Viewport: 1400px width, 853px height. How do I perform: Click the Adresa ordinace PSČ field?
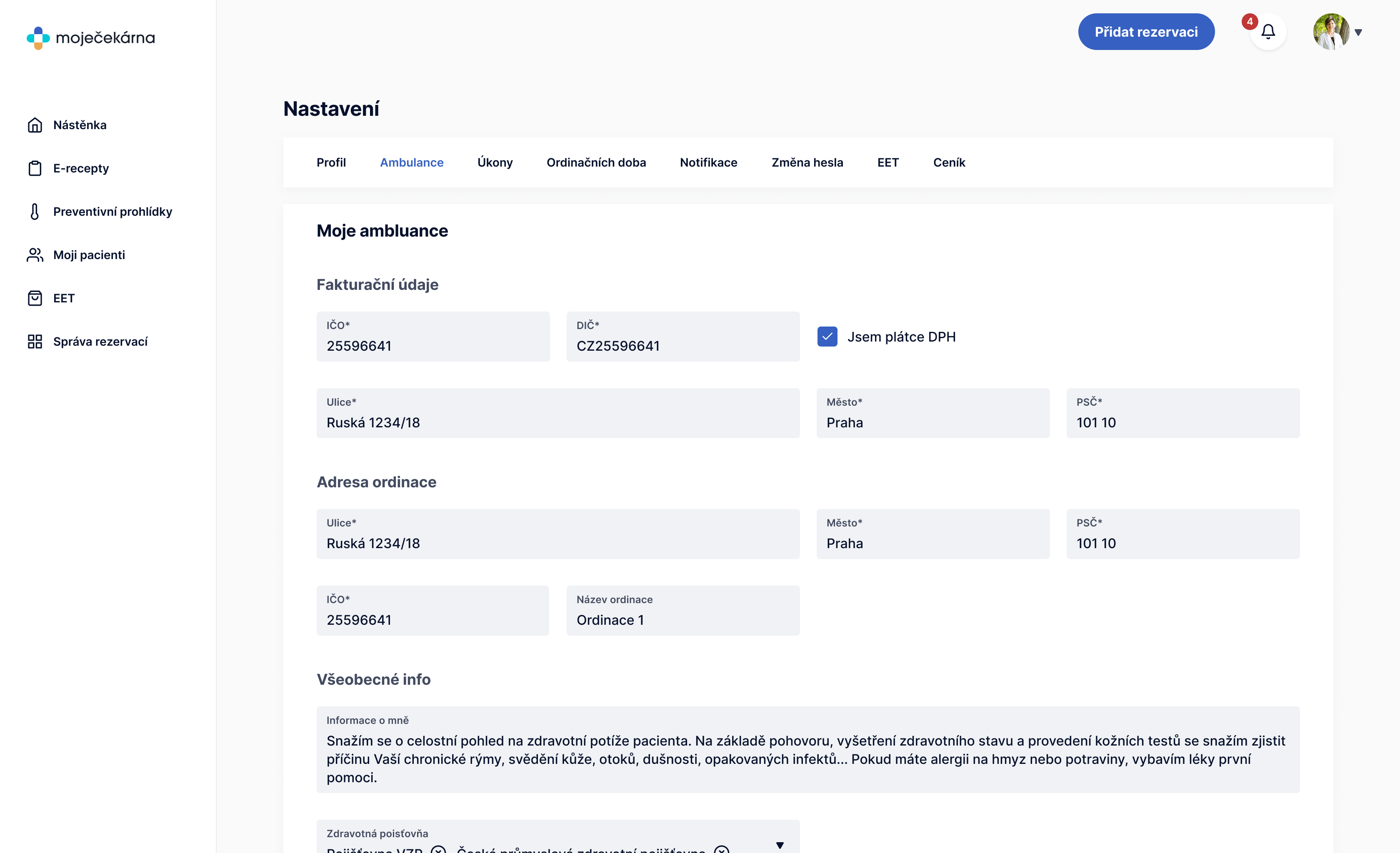tap(1183, 534)
